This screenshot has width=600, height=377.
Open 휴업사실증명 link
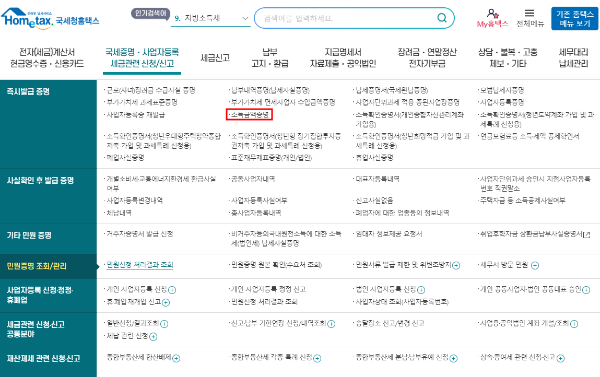[x=374, y=157]
